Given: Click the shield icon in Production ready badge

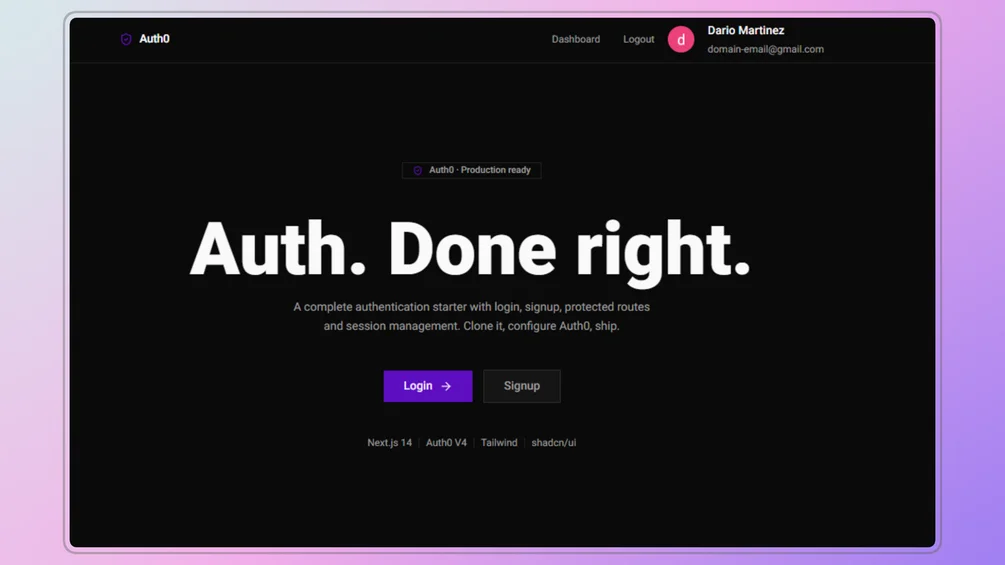Looking at the screenshot, I should pos(418,170).
